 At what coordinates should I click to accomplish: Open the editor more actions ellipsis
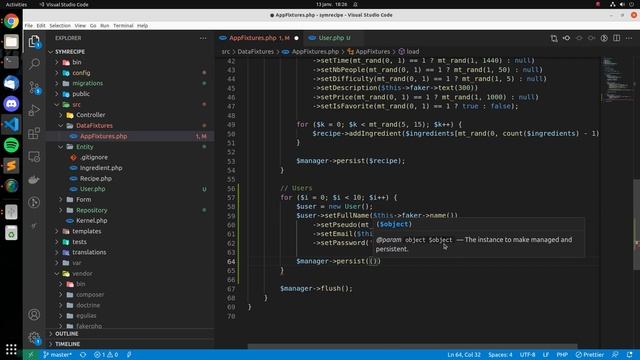[629, 38]
